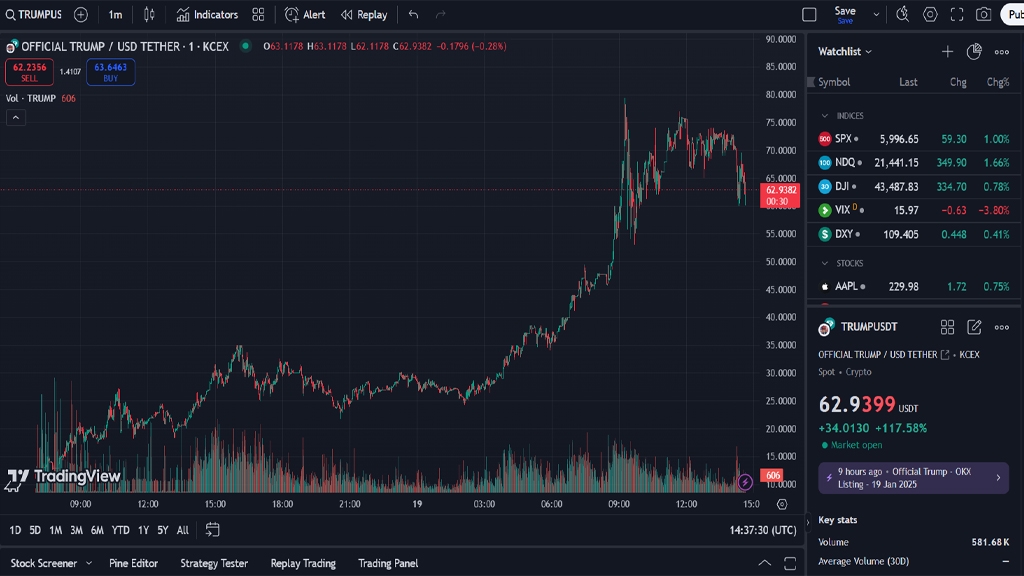1024x576 pixels.
Task: Set chart range to 5D
Action: point(35,530)
